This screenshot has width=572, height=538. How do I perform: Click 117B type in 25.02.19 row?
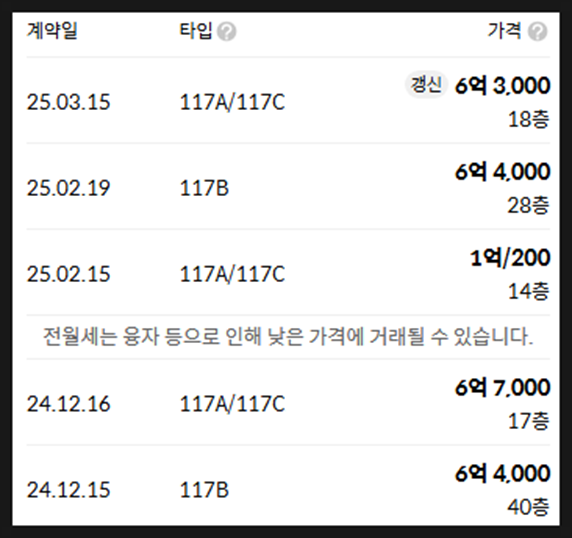tap(204, 188)
